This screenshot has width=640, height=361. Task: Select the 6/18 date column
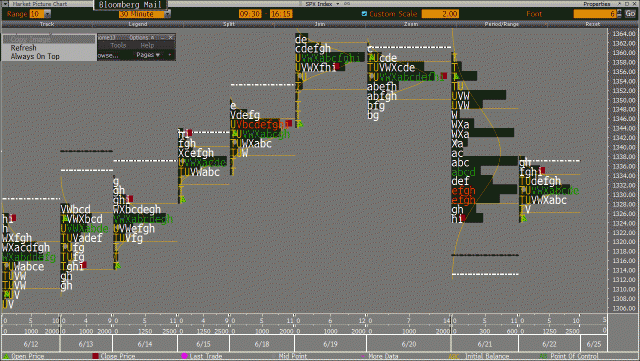(x=262, y=344)
